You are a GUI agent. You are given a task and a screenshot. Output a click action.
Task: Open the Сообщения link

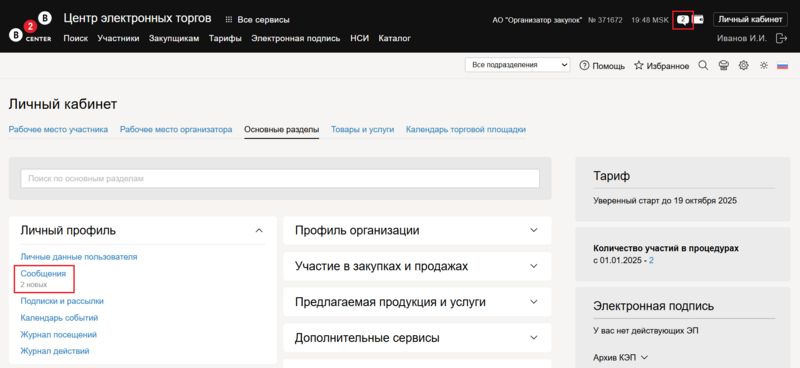pyautogui.click(x=43, y=274)
